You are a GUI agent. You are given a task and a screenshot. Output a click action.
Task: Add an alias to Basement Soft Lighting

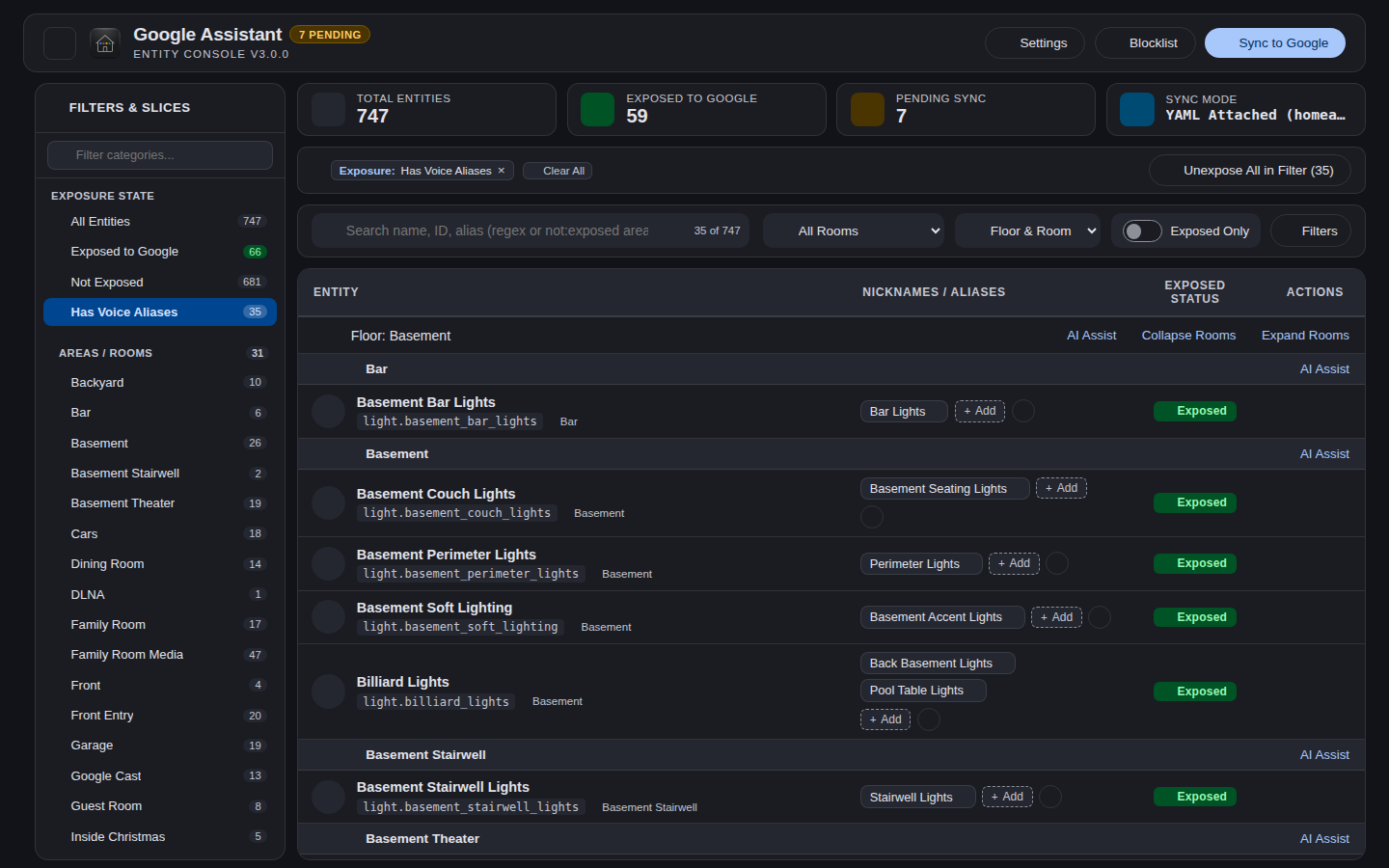click(1056, 617)
